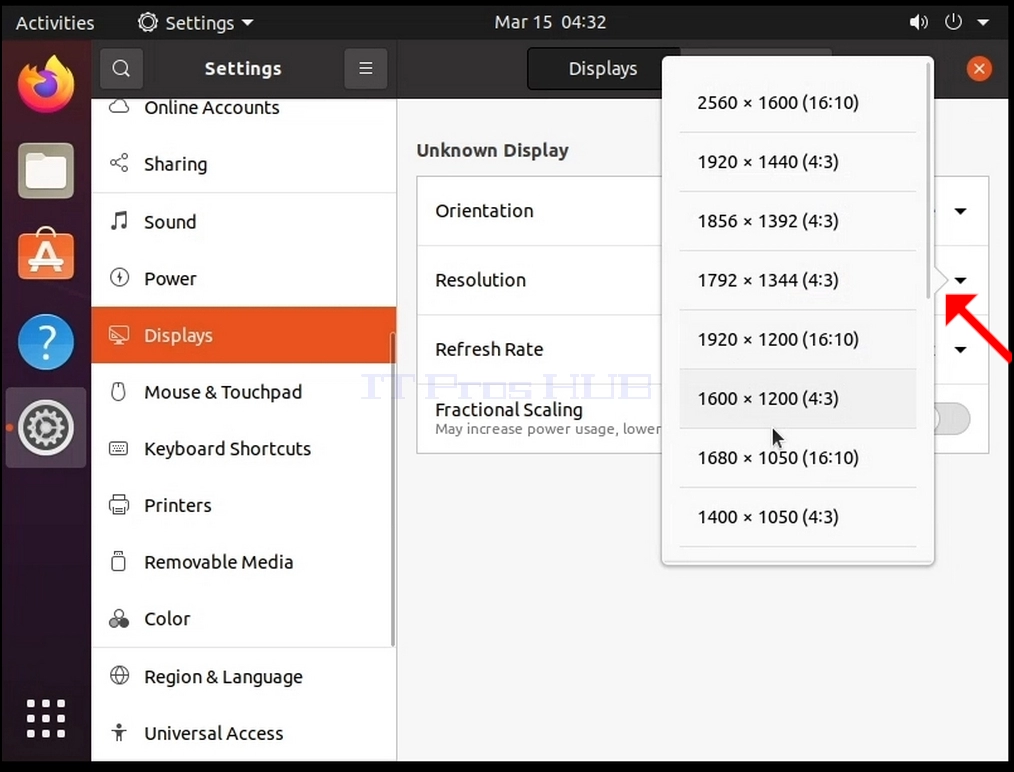Click the Color icon in sidebar
Screen dimensions: 1014x772
click(119, 619)
